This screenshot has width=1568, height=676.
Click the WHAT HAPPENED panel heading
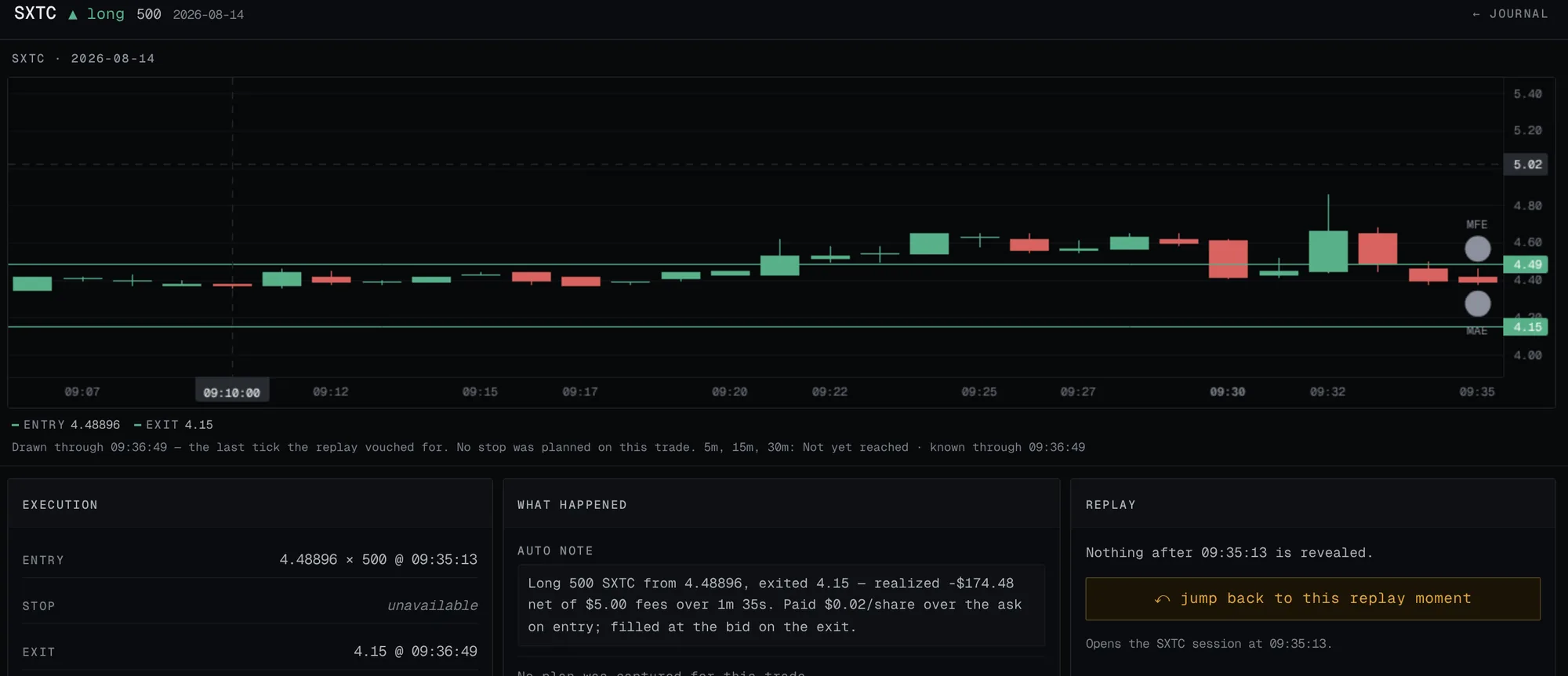[572, 505]
